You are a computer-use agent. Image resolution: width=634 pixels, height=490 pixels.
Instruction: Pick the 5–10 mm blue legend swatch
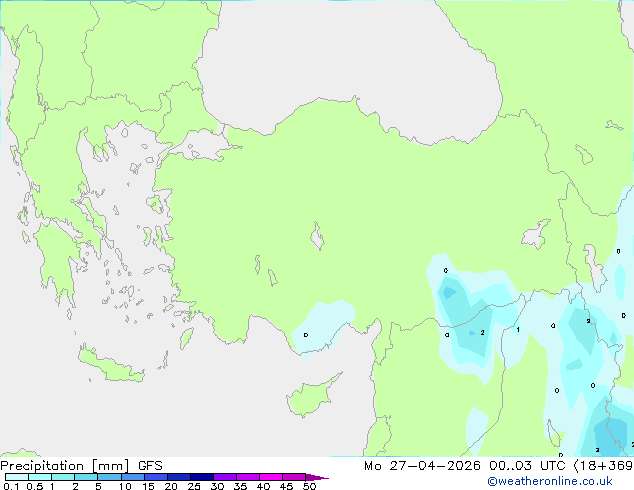point(110,477)
